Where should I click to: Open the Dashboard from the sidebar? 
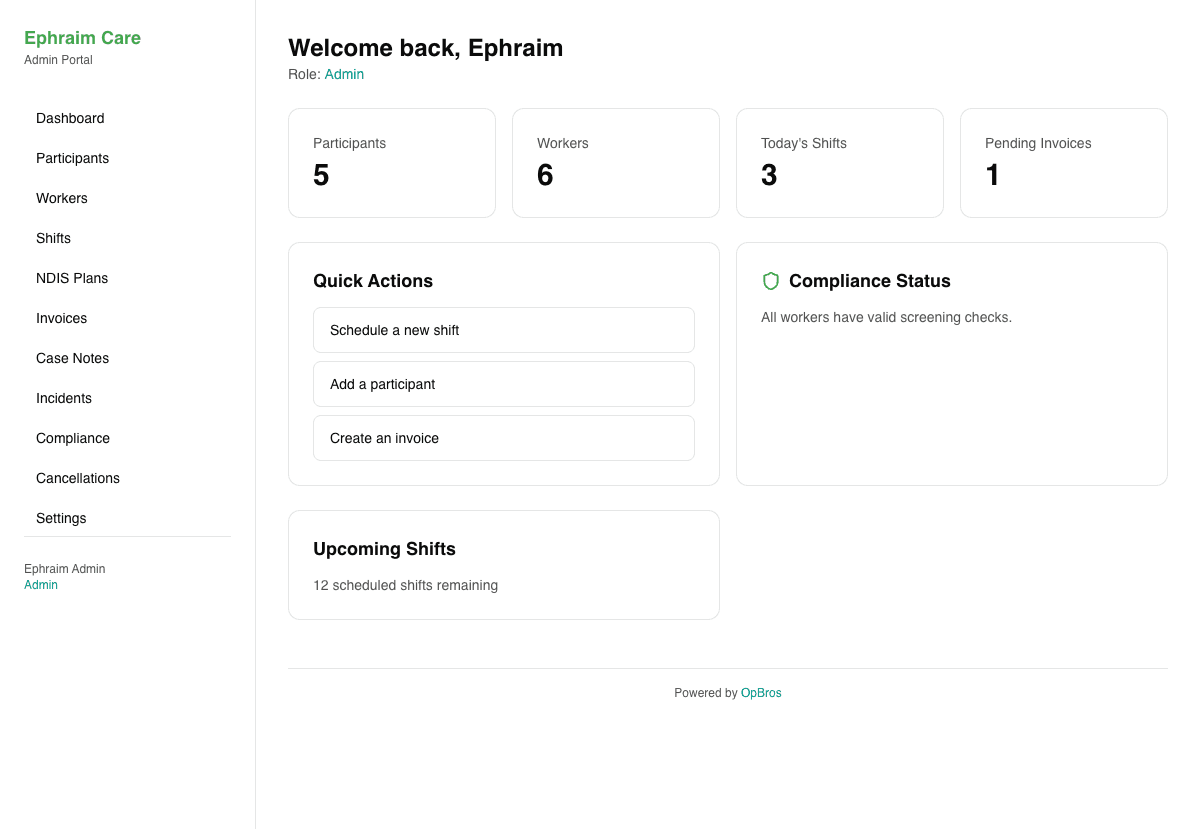[x=70, y=118]
